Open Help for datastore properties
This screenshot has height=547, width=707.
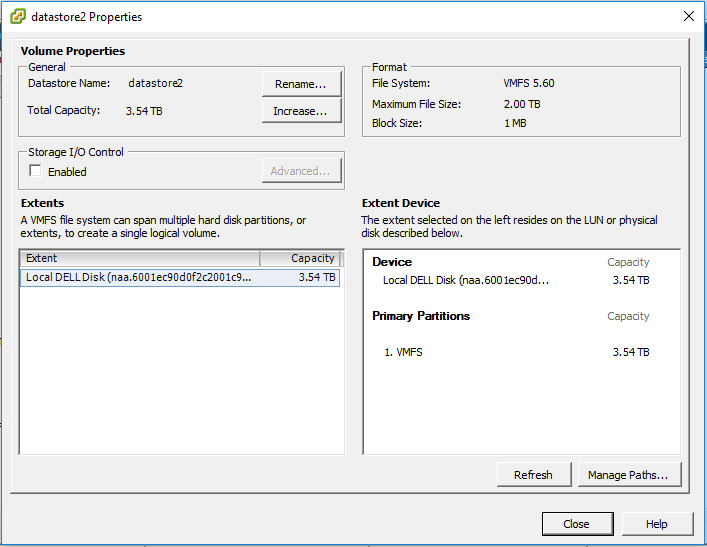pos(656,524)
